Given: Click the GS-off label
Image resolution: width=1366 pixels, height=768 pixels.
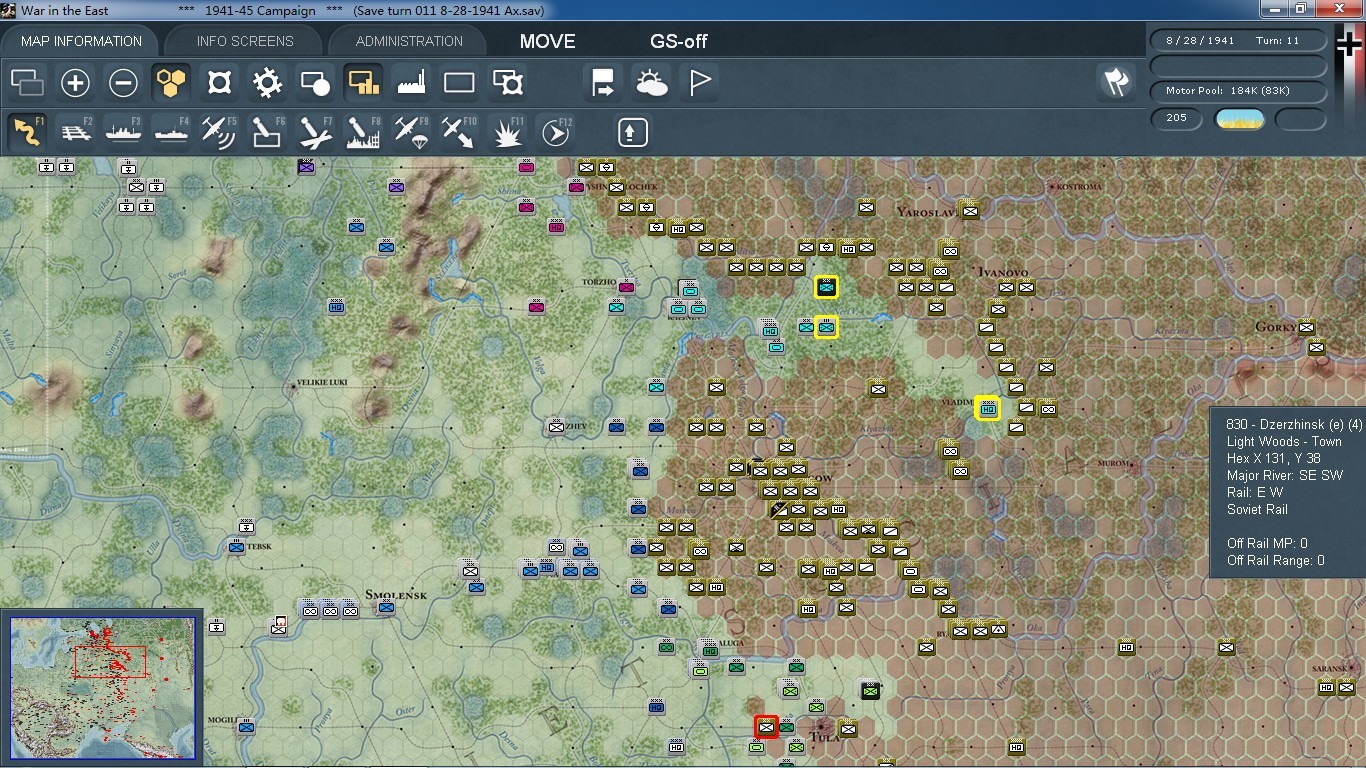Looking at the screenshot, I should click(679, 41).
